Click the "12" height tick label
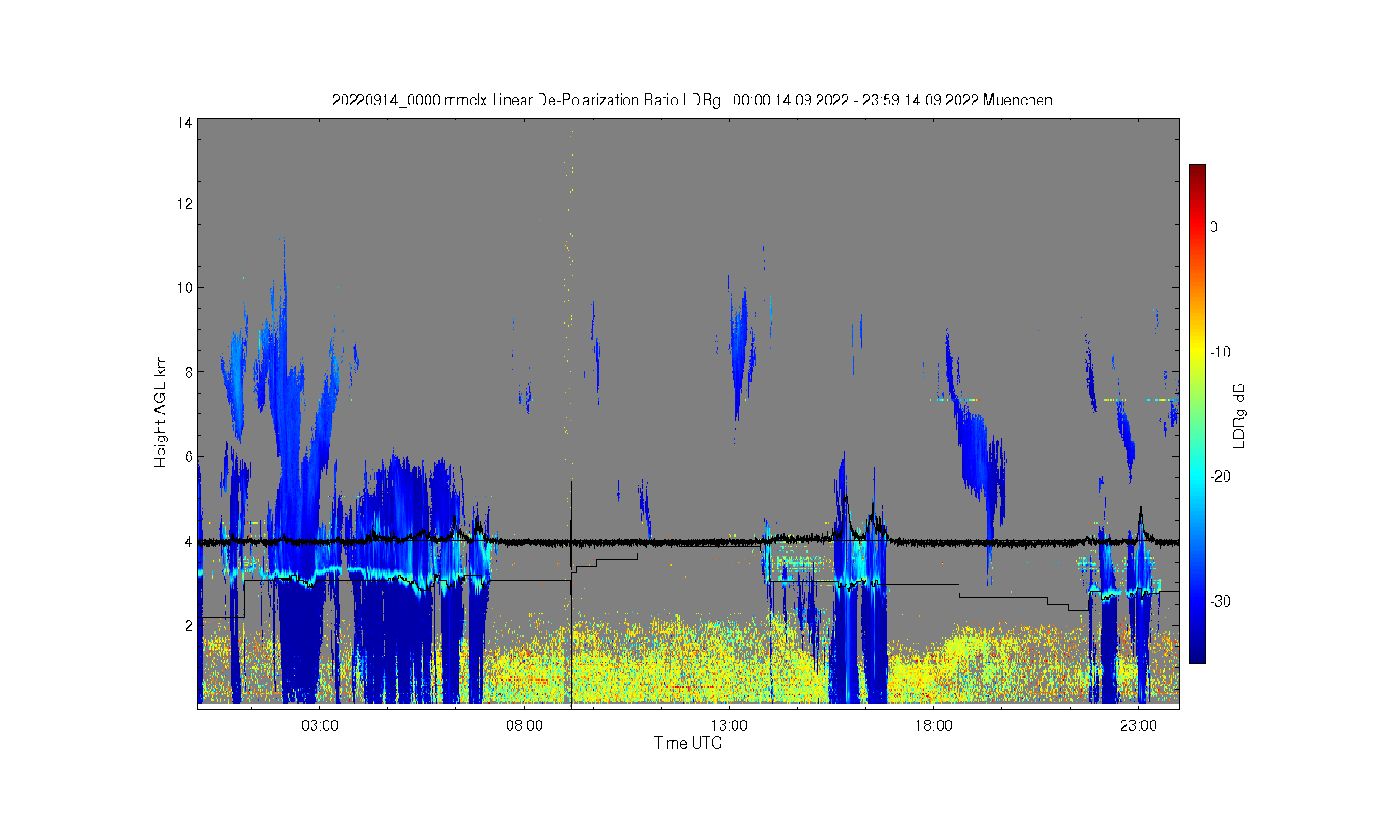The image size is (1400, 840). point(185,203)
